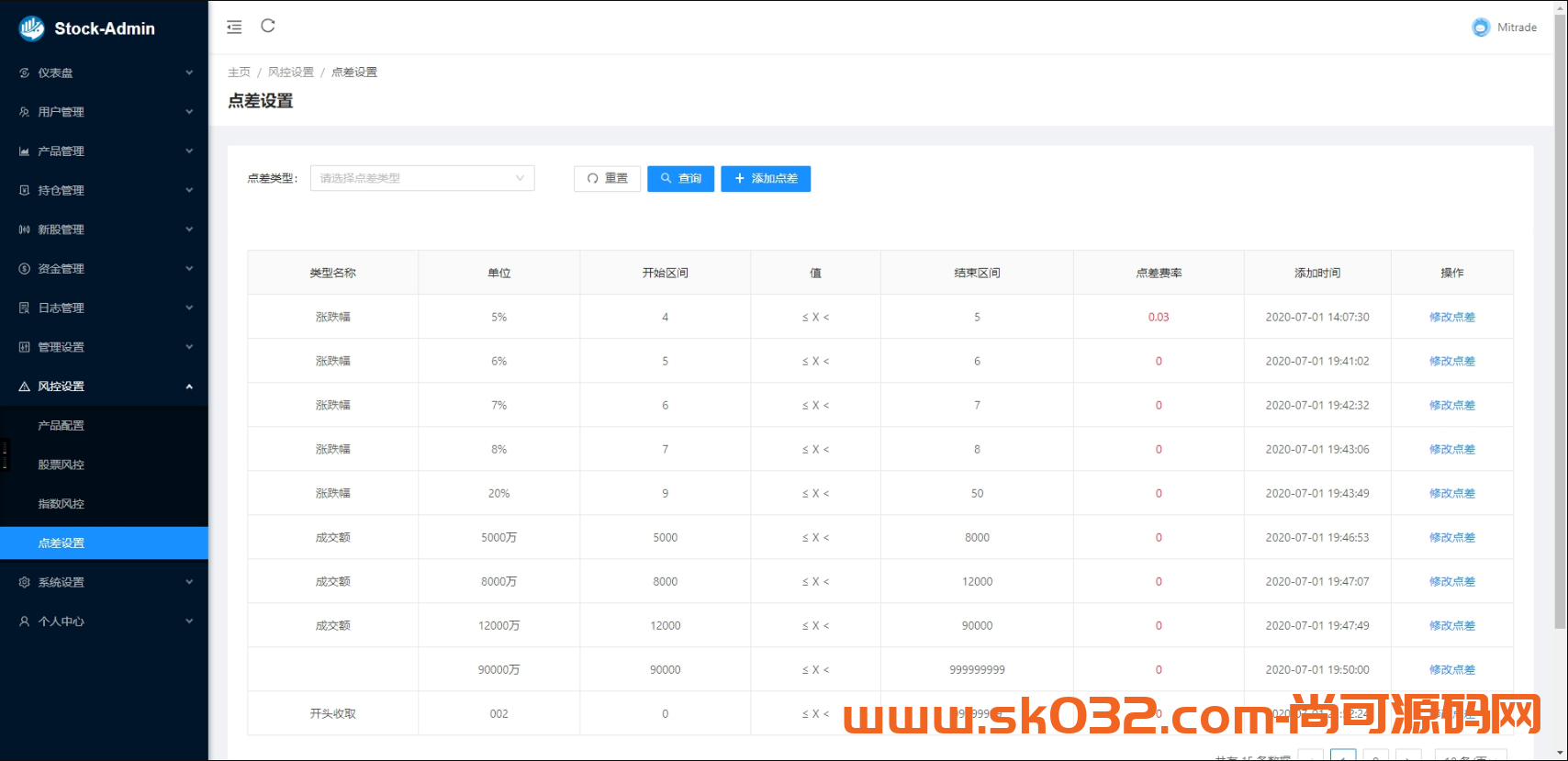Screen dimensions: 1568x761
Task: Click the 系统设置 gear icon
Action: pyautogui.click(x=24, y=582)
